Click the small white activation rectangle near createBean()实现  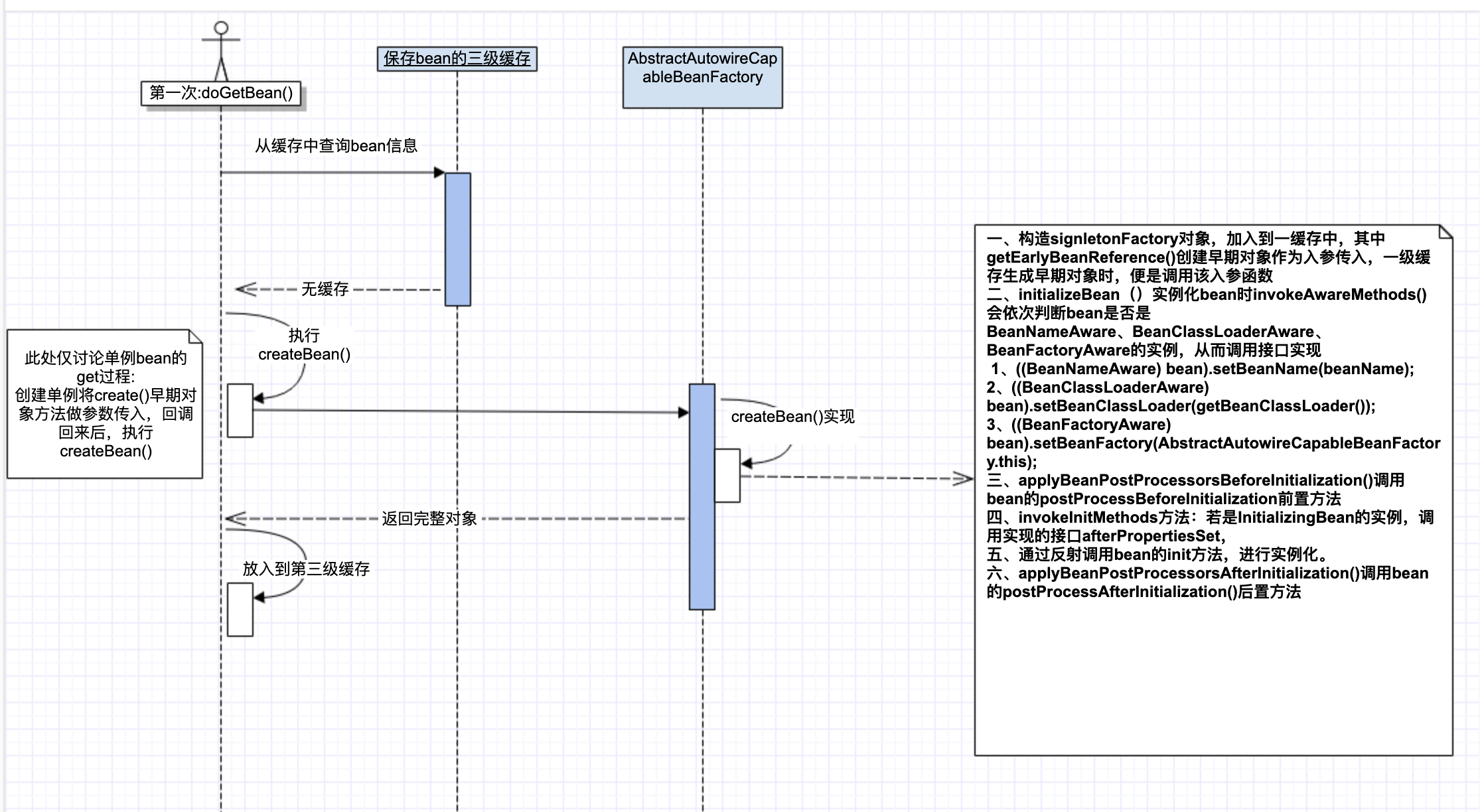pyautogui.click(x=728, y=474)
